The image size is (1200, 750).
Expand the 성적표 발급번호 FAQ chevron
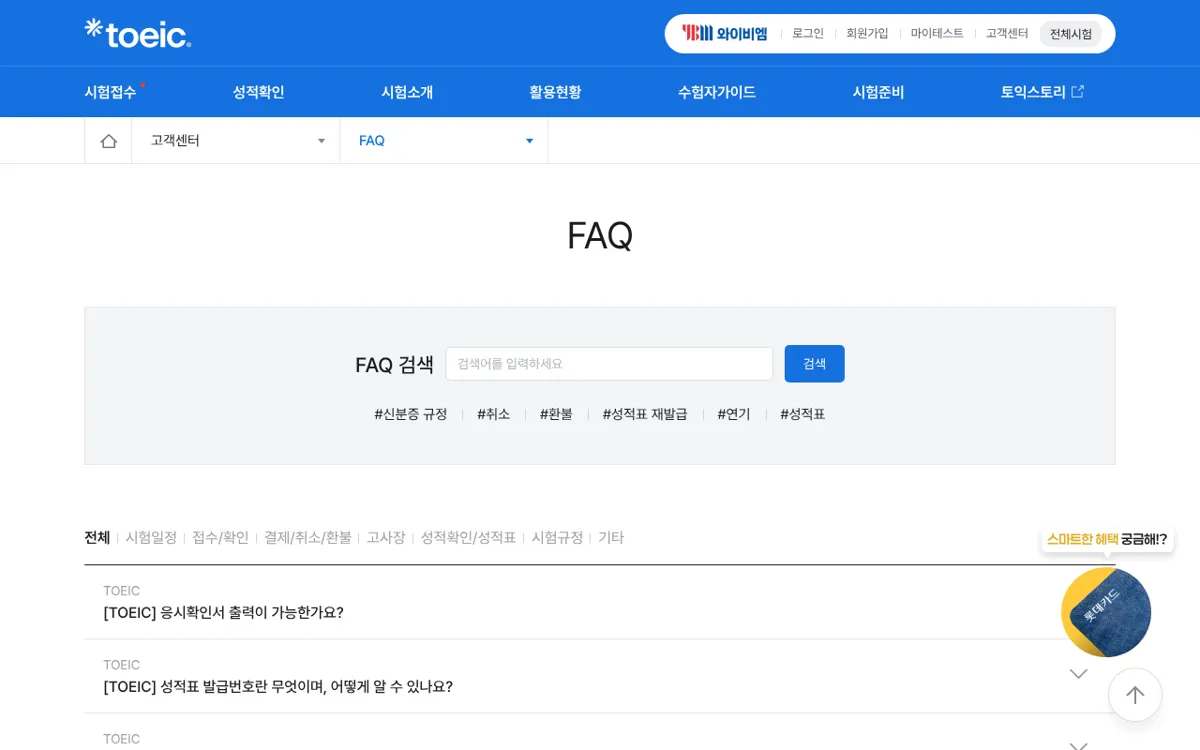tap(1078, 674)
